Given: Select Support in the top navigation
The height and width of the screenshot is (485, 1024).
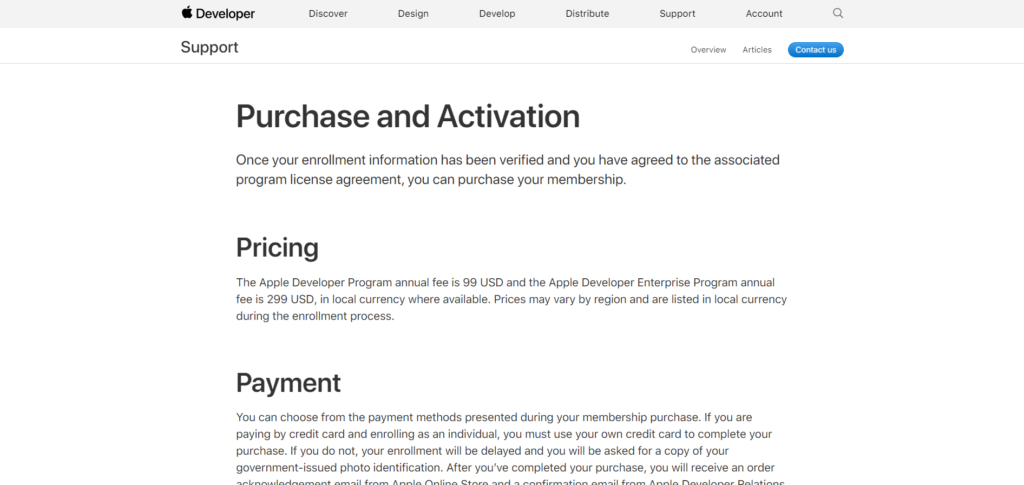Looking at the screenshot, I should pos(677,14).
